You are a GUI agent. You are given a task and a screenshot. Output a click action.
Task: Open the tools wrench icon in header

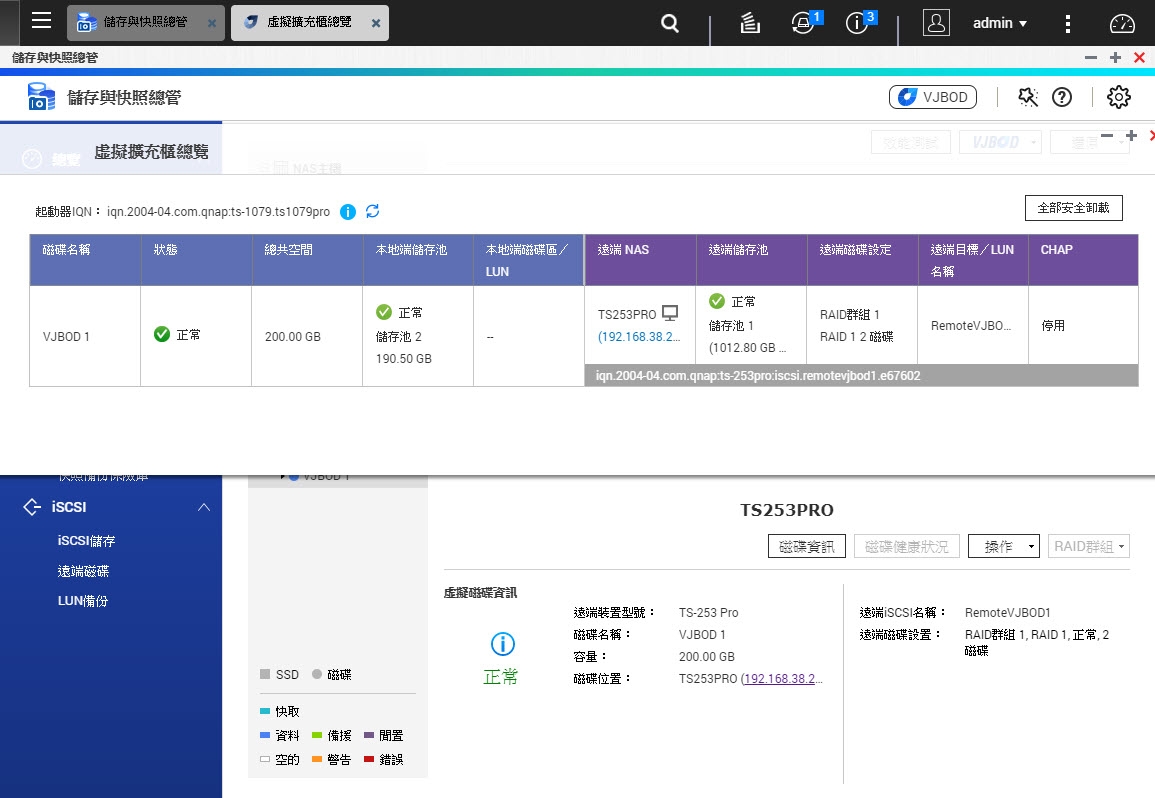(1028, 97)
